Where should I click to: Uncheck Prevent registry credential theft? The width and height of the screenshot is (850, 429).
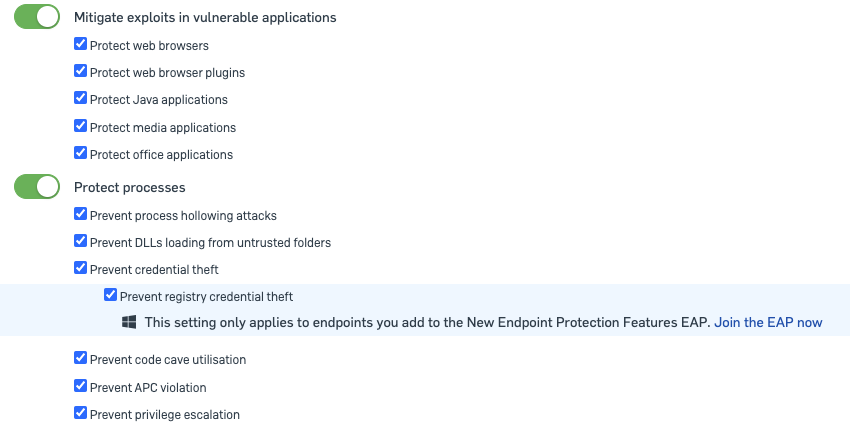(x=110, y=295)
